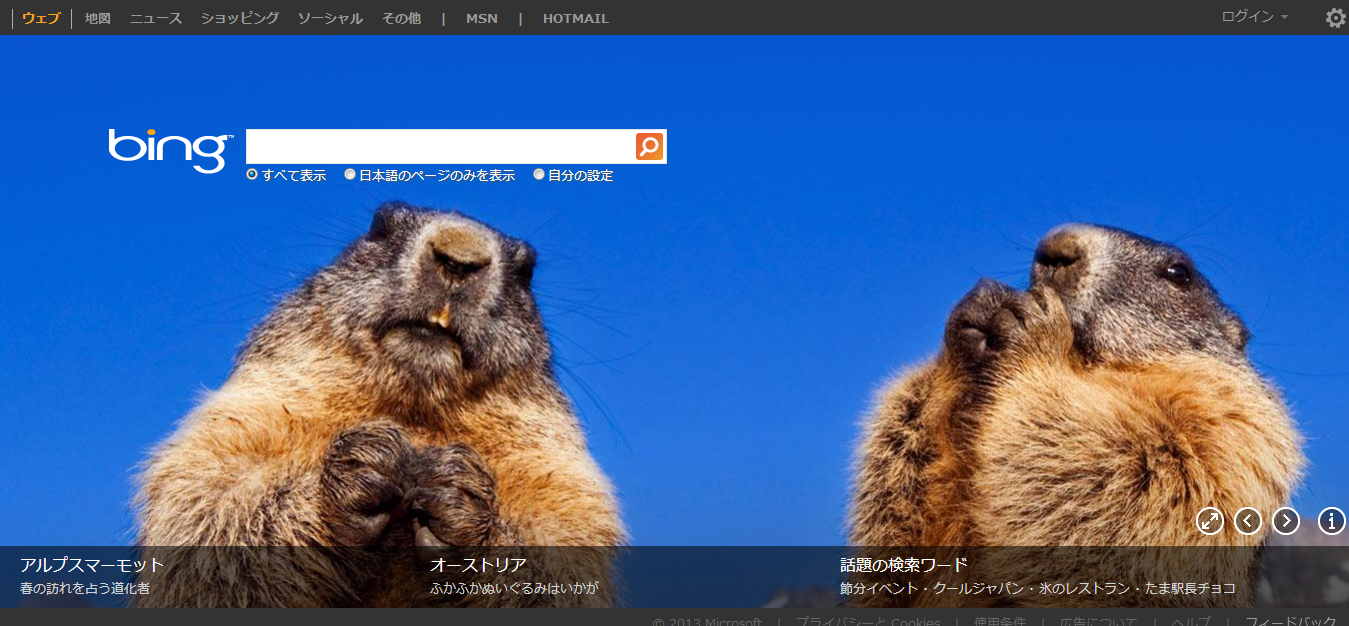The image size is (1349, 626).
Task: Click the orange search magnifier button
Action: click(x=649, y=146)
